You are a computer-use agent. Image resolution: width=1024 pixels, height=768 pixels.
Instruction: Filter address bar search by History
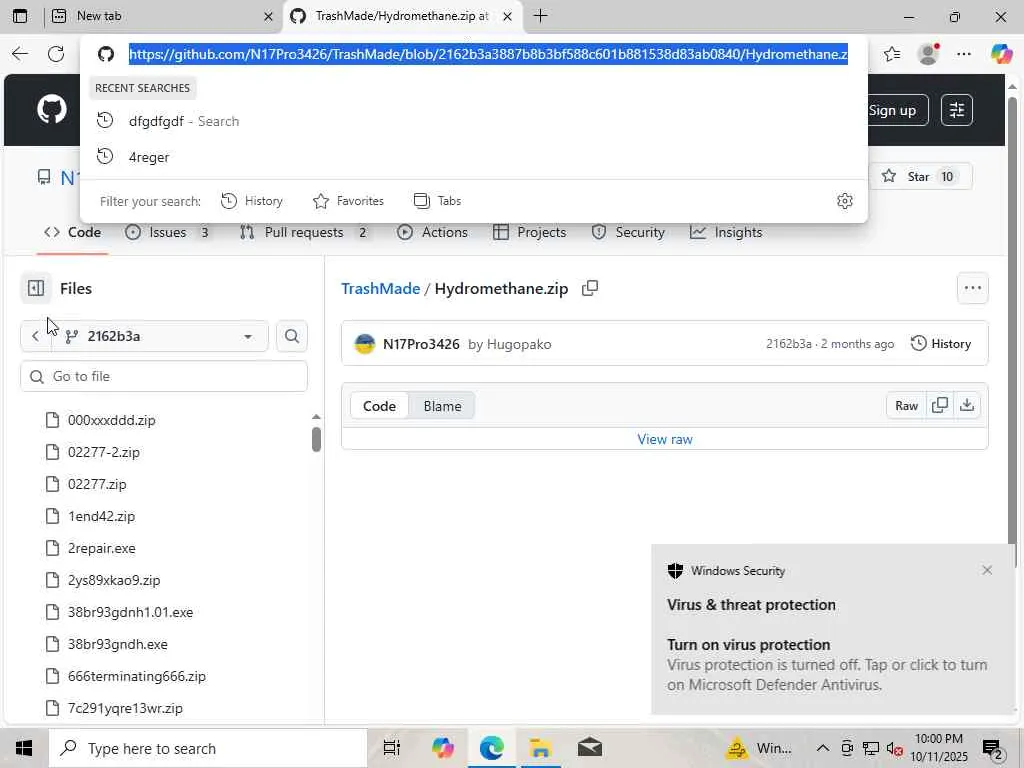[251, 201]
